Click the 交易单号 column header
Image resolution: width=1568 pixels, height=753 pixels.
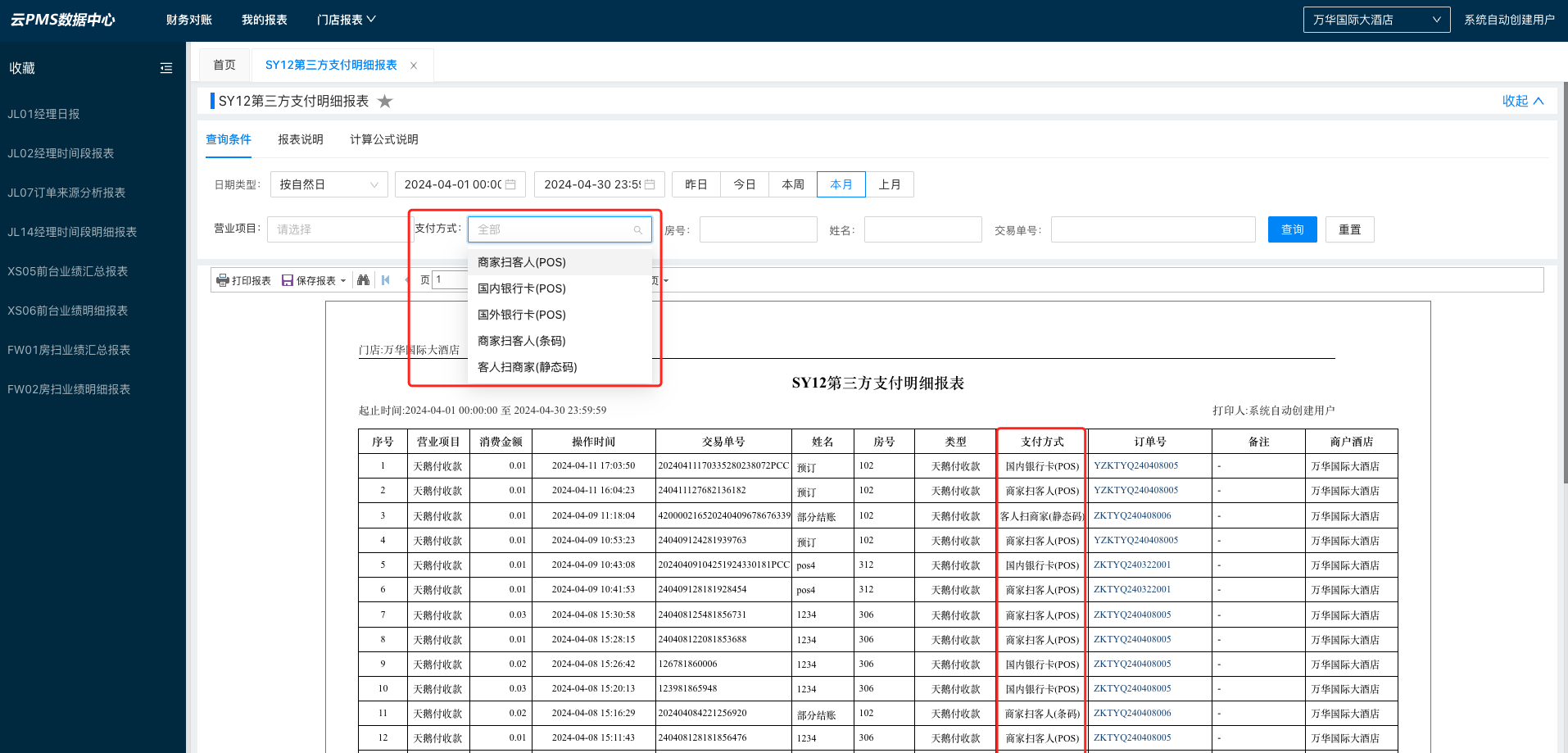pos(723,442)
